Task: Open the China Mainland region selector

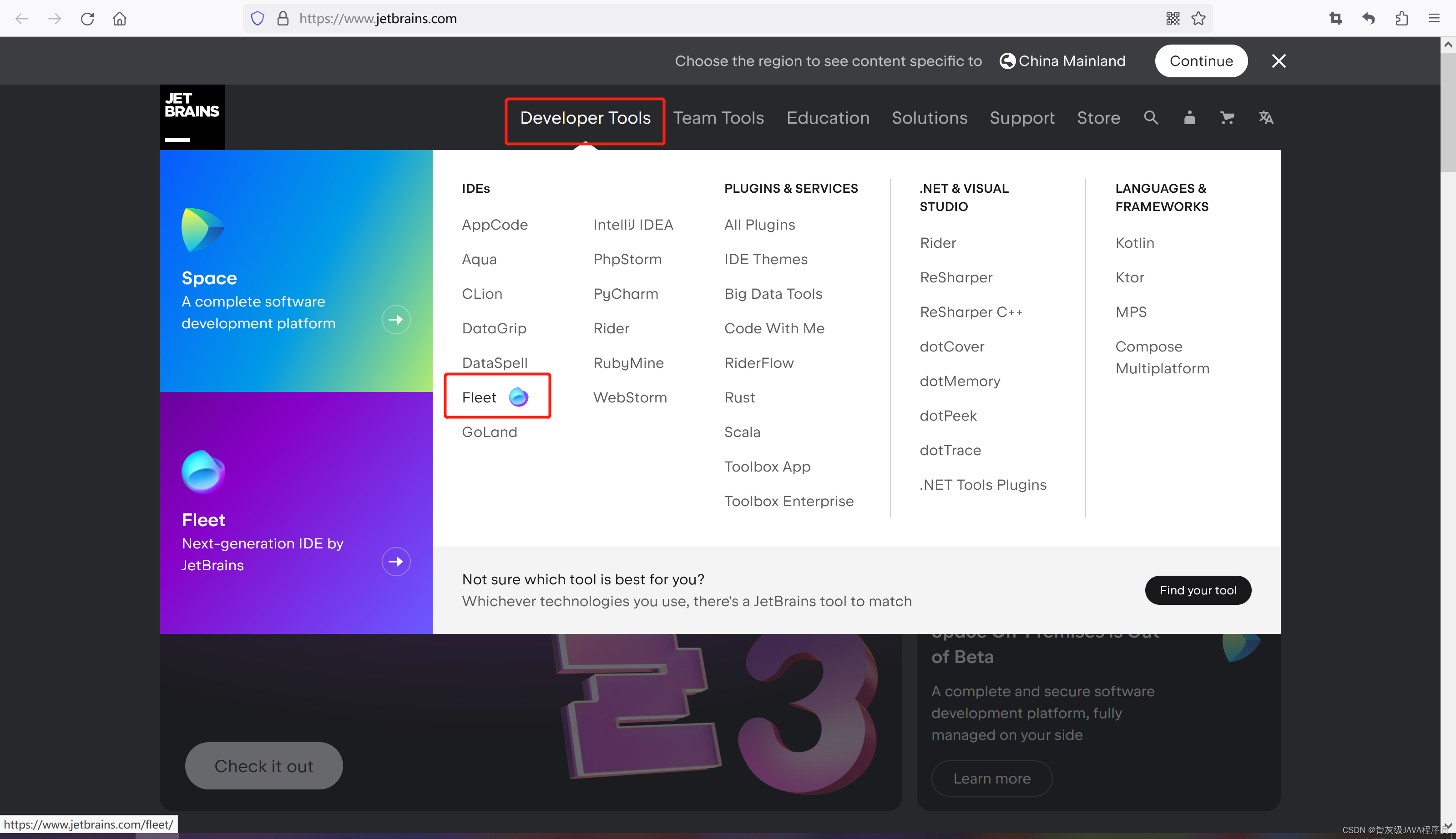Action: click(x=1062, y=60)
